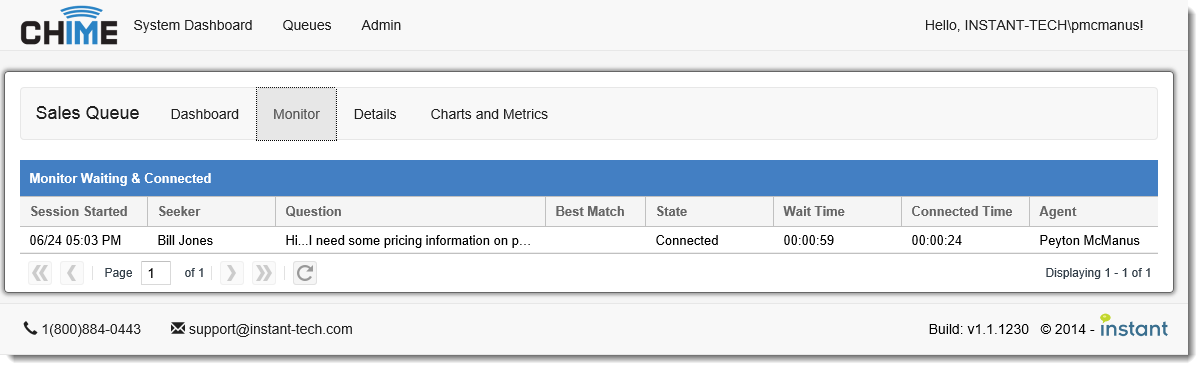Viewport: 1203px width, 370px height.
Task: Click the phone icon in footer
Action: 30,328
